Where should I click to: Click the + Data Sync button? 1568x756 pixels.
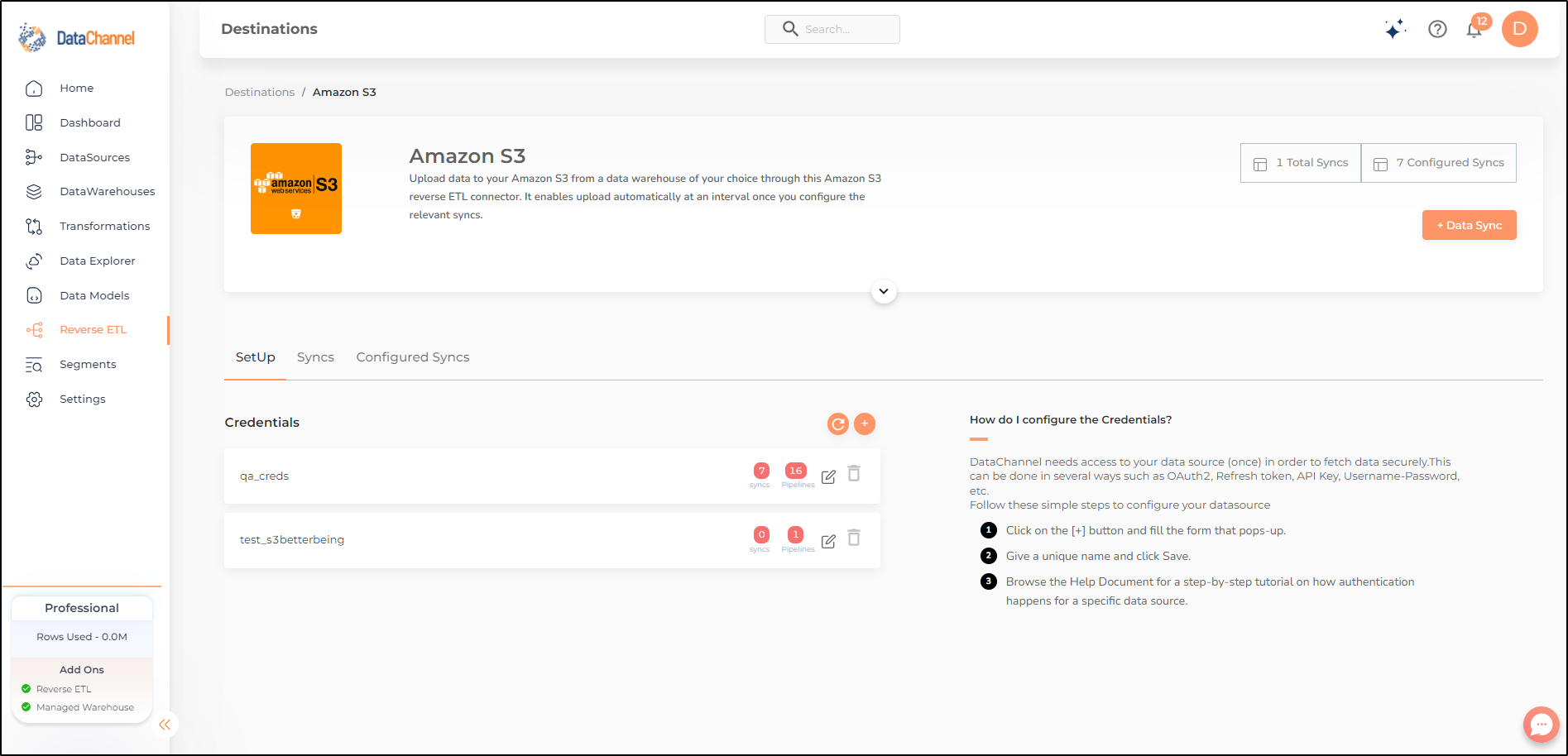1469,225
